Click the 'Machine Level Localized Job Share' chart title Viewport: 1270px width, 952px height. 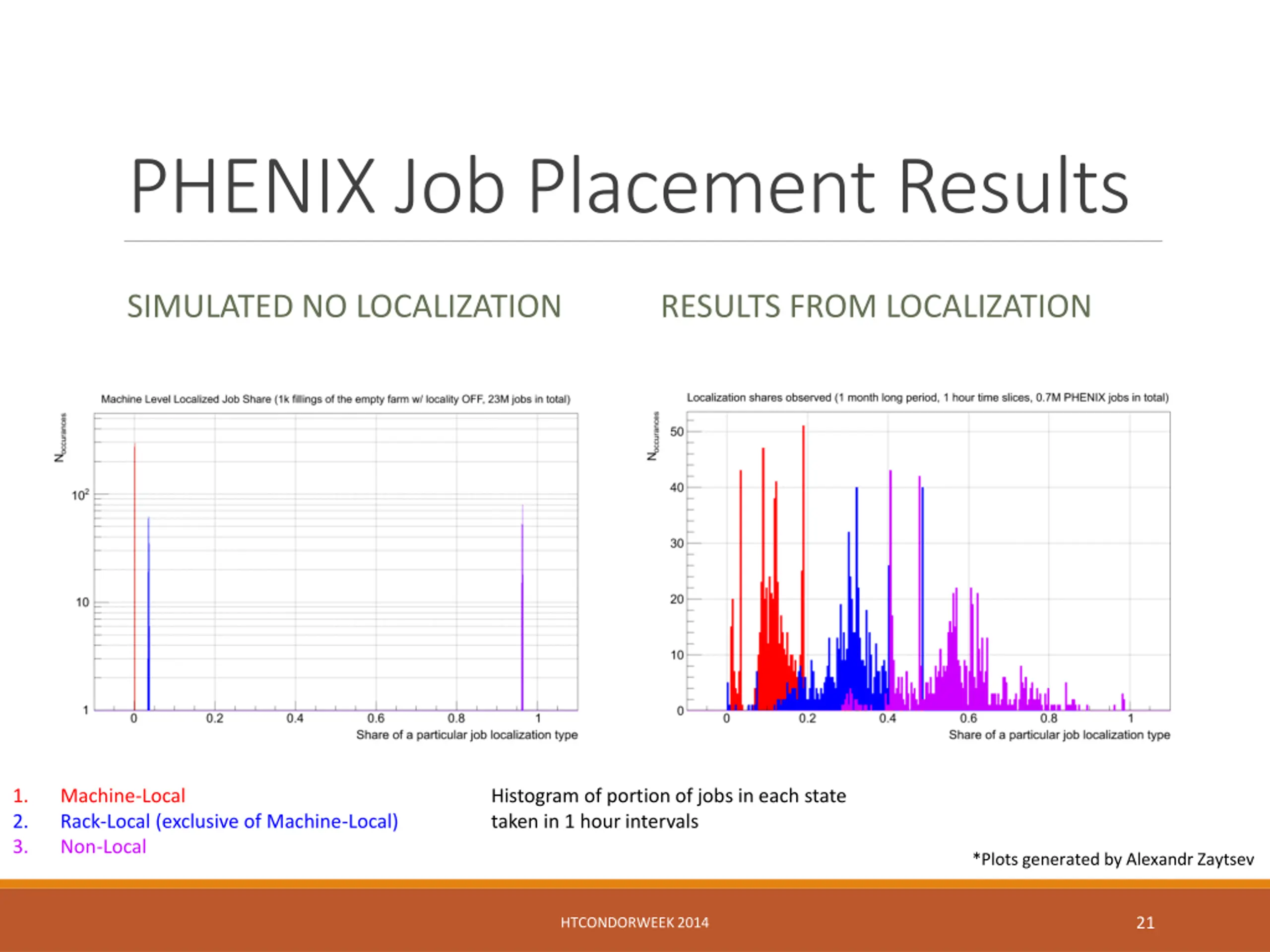coord(336,399)
